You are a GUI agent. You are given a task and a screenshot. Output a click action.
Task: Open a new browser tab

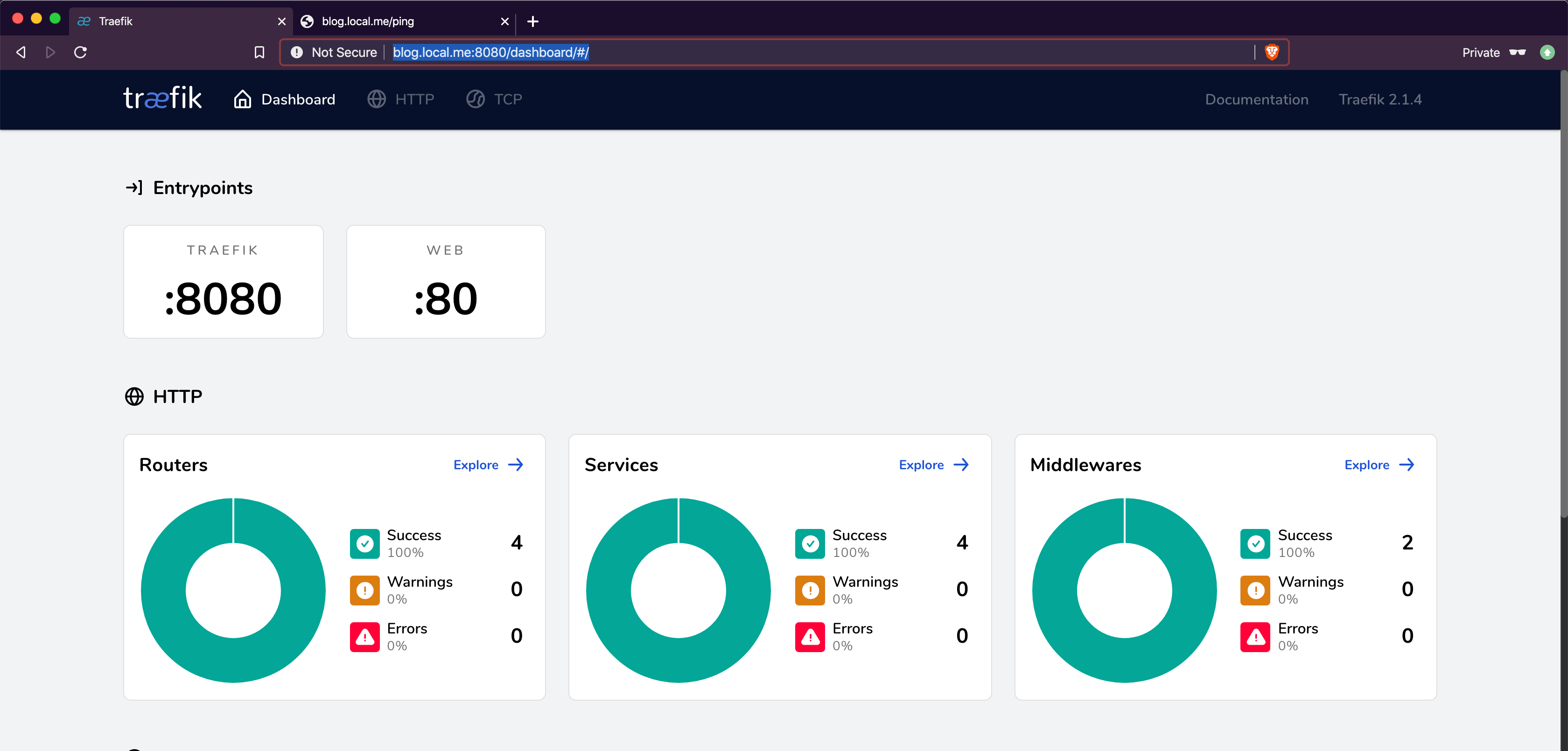click(532, 21)
